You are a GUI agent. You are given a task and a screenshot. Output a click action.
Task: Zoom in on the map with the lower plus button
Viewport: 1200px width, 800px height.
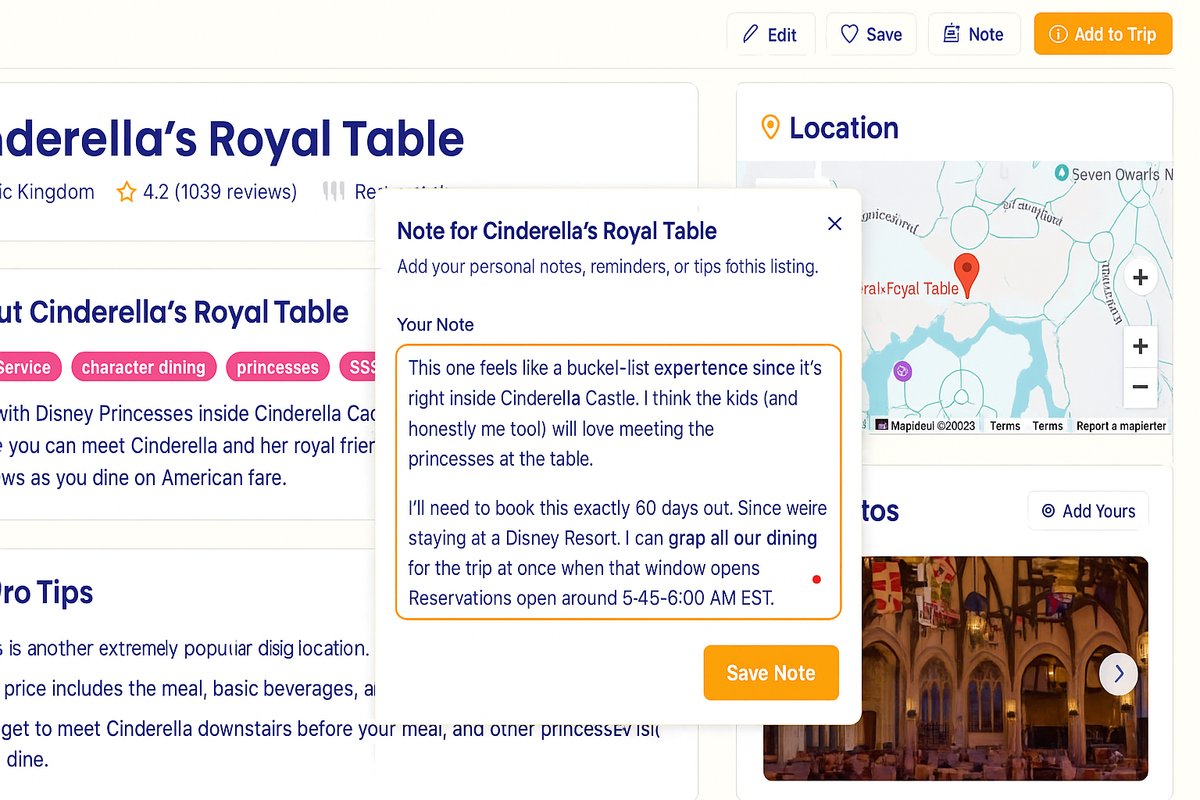pyautogui.click(x=1140, y=347)
